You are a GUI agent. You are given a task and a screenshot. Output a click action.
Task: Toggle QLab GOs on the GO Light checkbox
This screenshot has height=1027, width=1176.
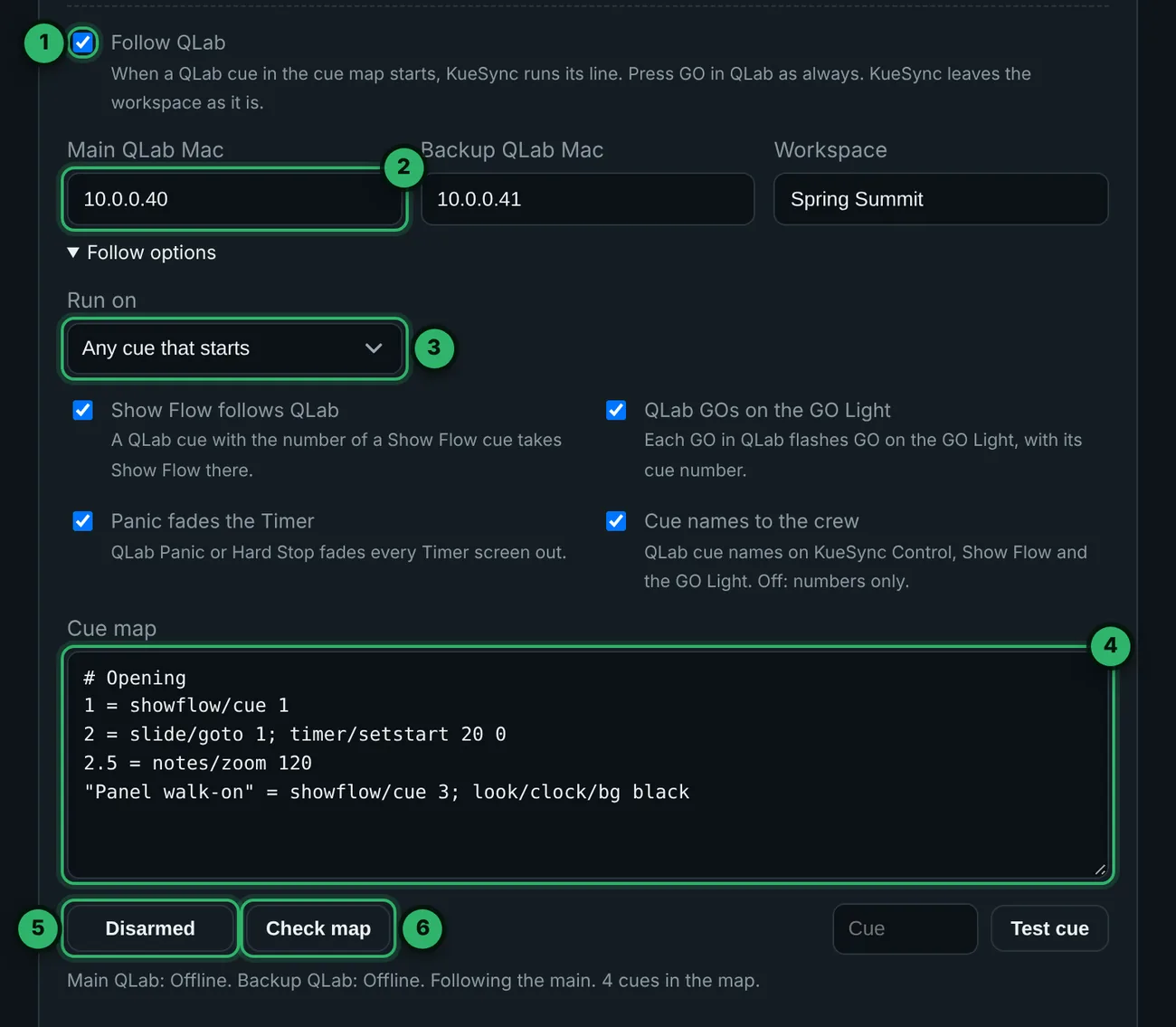[x=616, y=410]
